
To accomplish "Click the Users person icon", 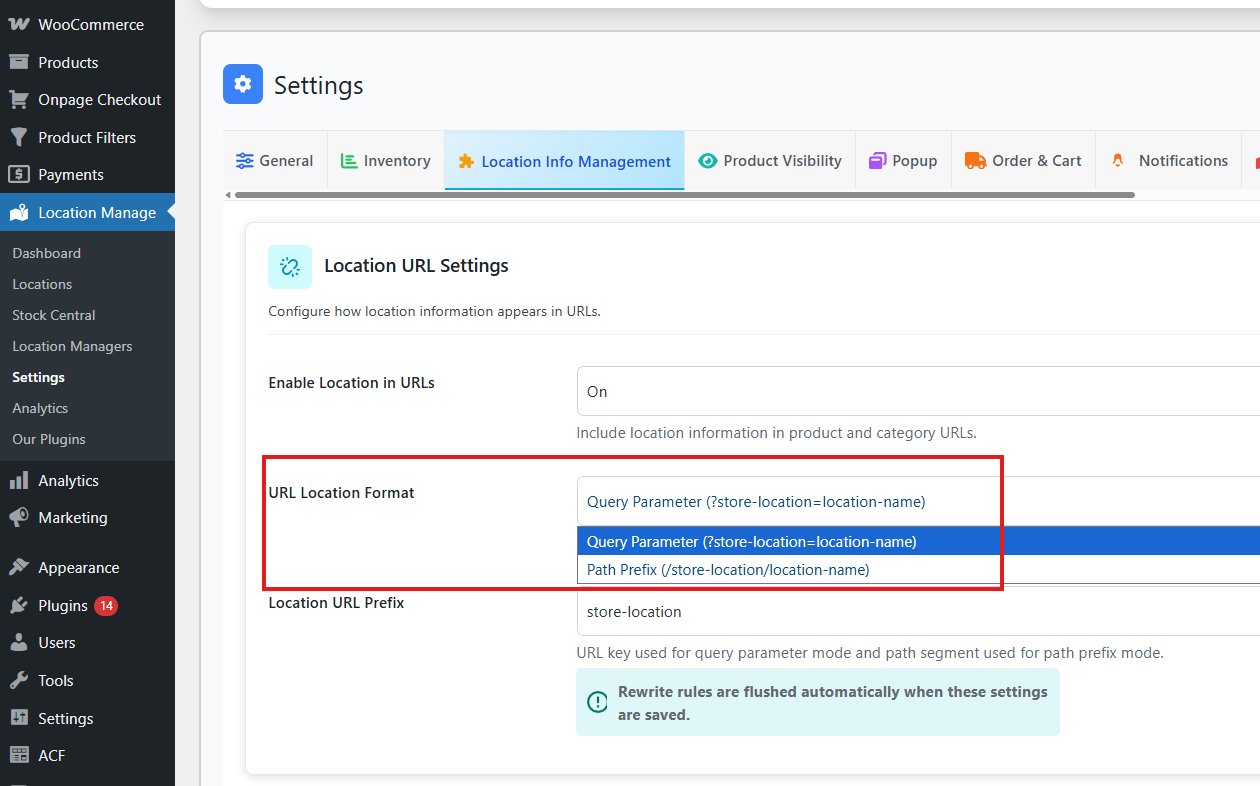I will [x=18, y=642].
